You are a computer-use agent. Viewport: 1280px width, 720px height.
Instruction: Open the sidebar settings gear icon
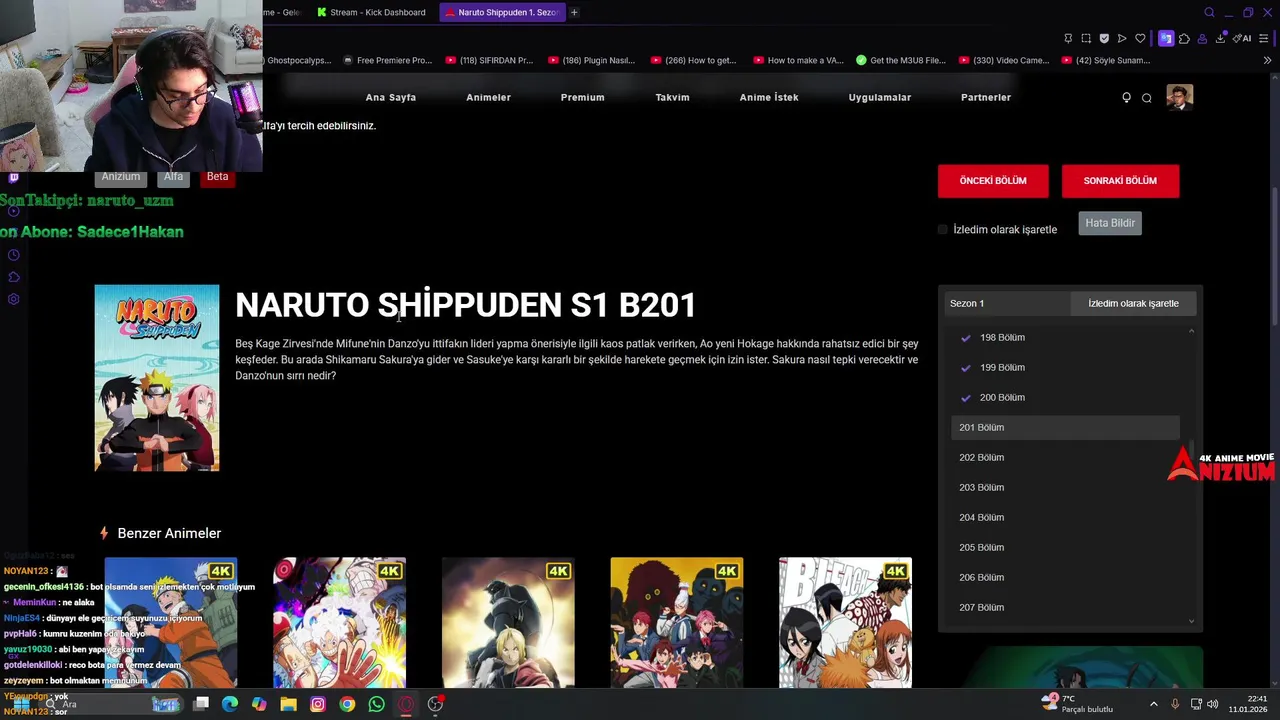[13, 299]
